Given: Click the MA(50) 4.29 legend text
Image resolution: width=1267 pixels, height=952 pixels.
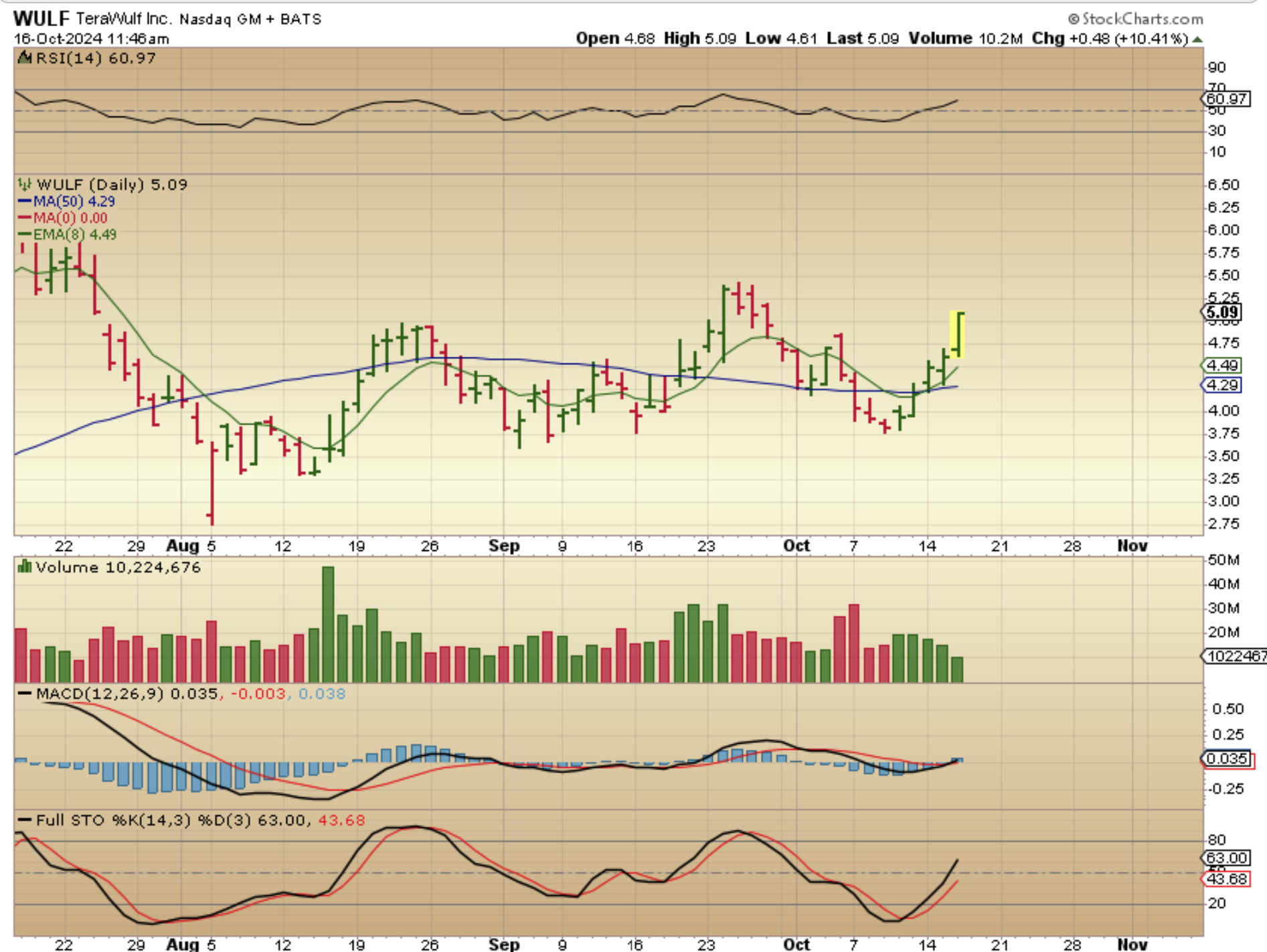Looking at the screenshot, I should (74, 201).
